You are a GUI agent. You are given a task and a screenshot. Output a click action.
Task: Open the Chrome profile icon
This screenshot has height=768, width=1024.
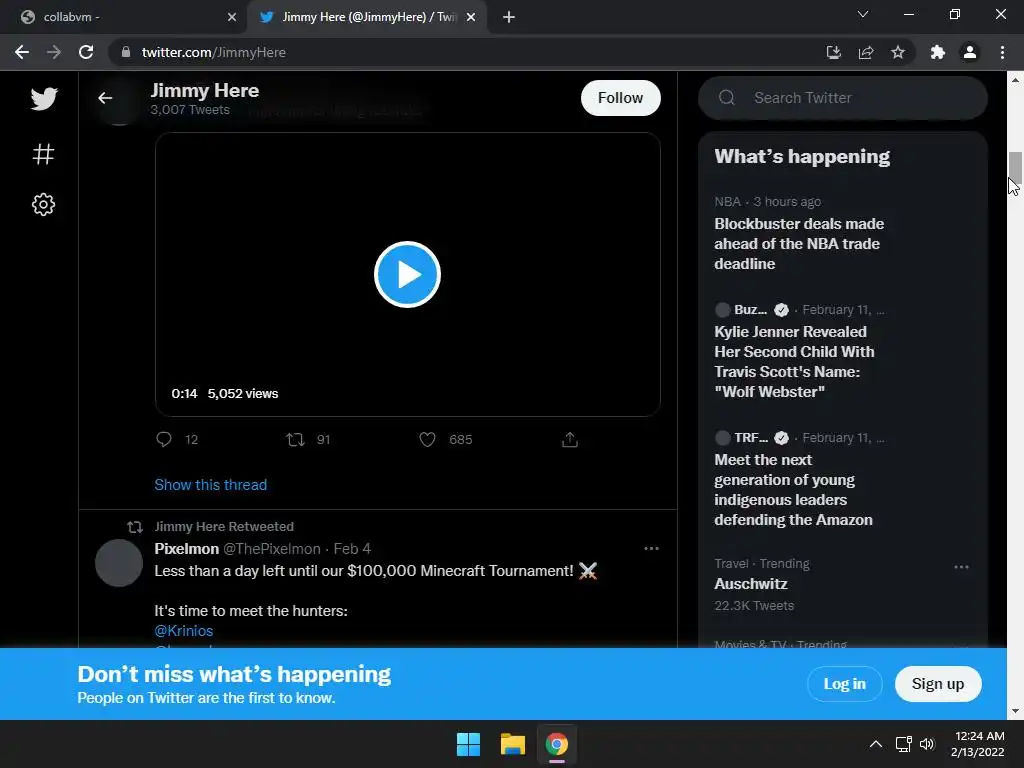[970, 52]
